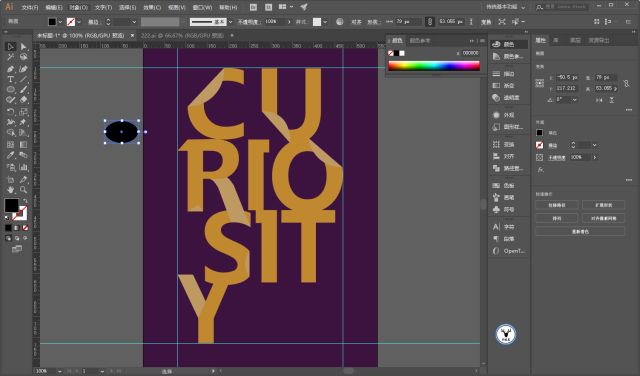This screenshot has width=640, height=376.
Task: Select the Magic Wand tool
Action: click(x=11, y=57)
